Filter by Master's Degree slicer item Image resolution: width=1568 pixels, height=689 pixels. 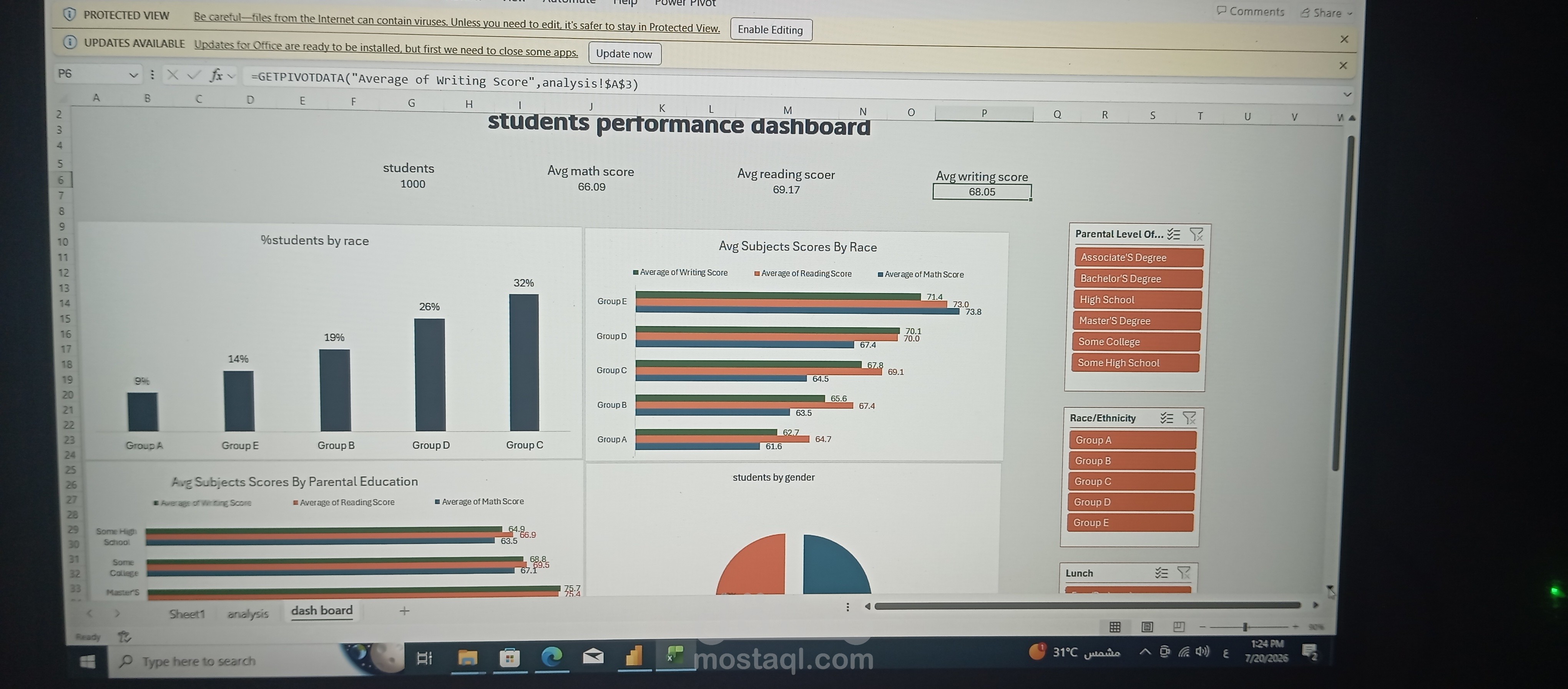pyautogui.click(x=1136, y=320)
